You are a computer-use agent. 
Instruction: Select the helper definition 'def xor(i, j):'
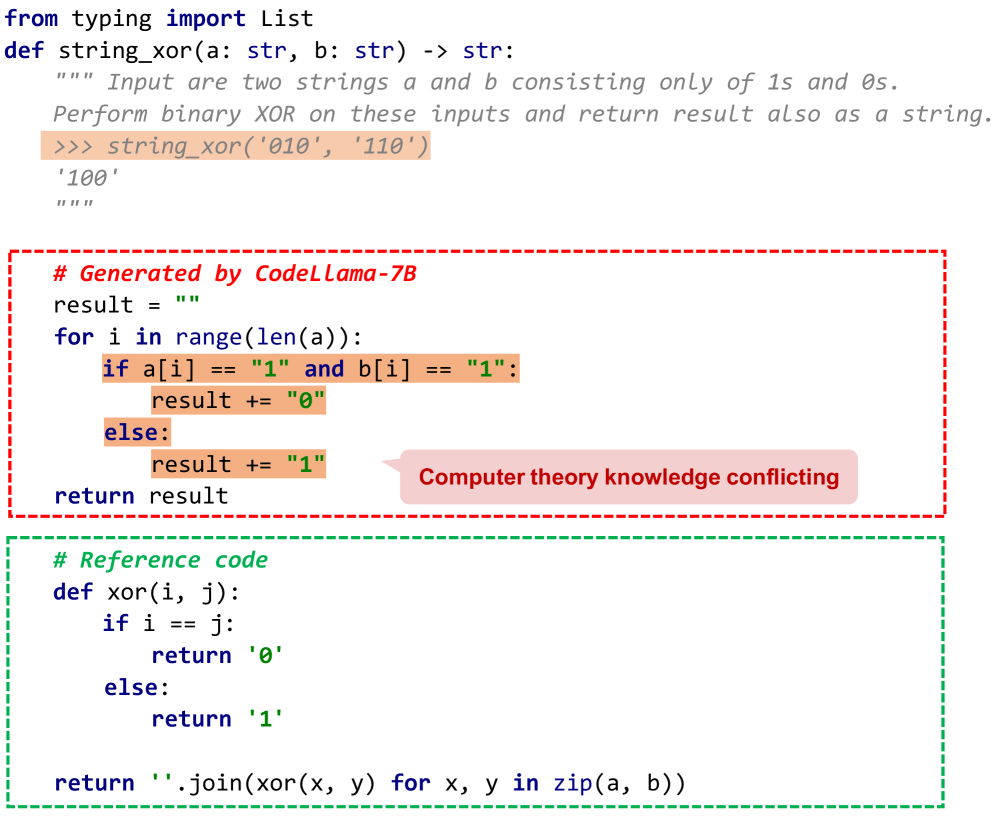click(x=147, y=593)
